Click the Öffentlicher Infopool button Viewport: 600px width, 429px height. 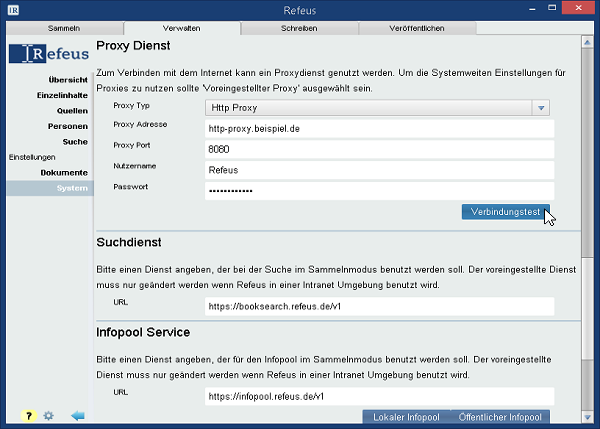(499, 417)
